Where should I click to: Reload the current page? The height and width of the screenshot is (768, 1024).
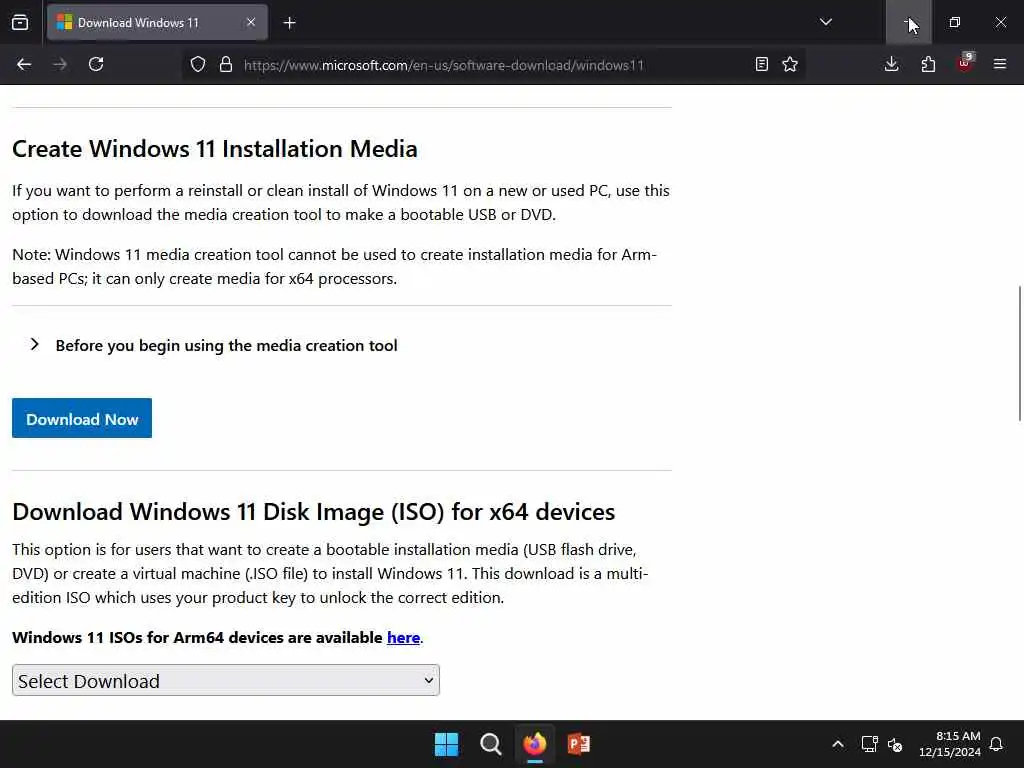point(96,64)
